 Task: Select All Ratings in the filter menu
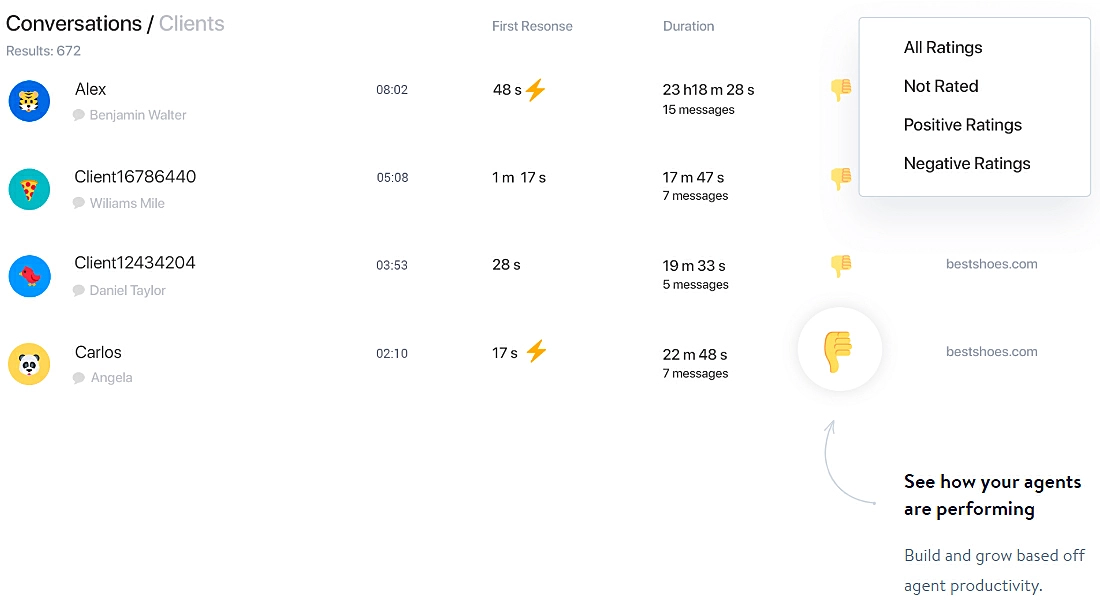(x=942, y=48)
